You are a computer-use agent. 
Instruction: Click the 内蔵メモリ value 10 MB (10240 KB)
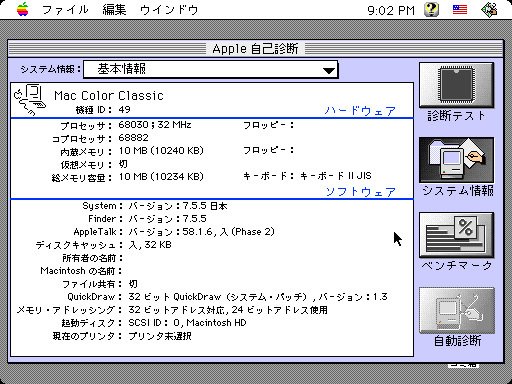(161, 151)
